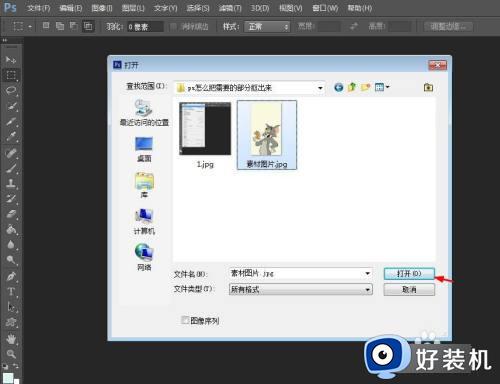Click Add to Selection mode icon
The height and width of the screenshot is (384, 500).
[60, 26]
